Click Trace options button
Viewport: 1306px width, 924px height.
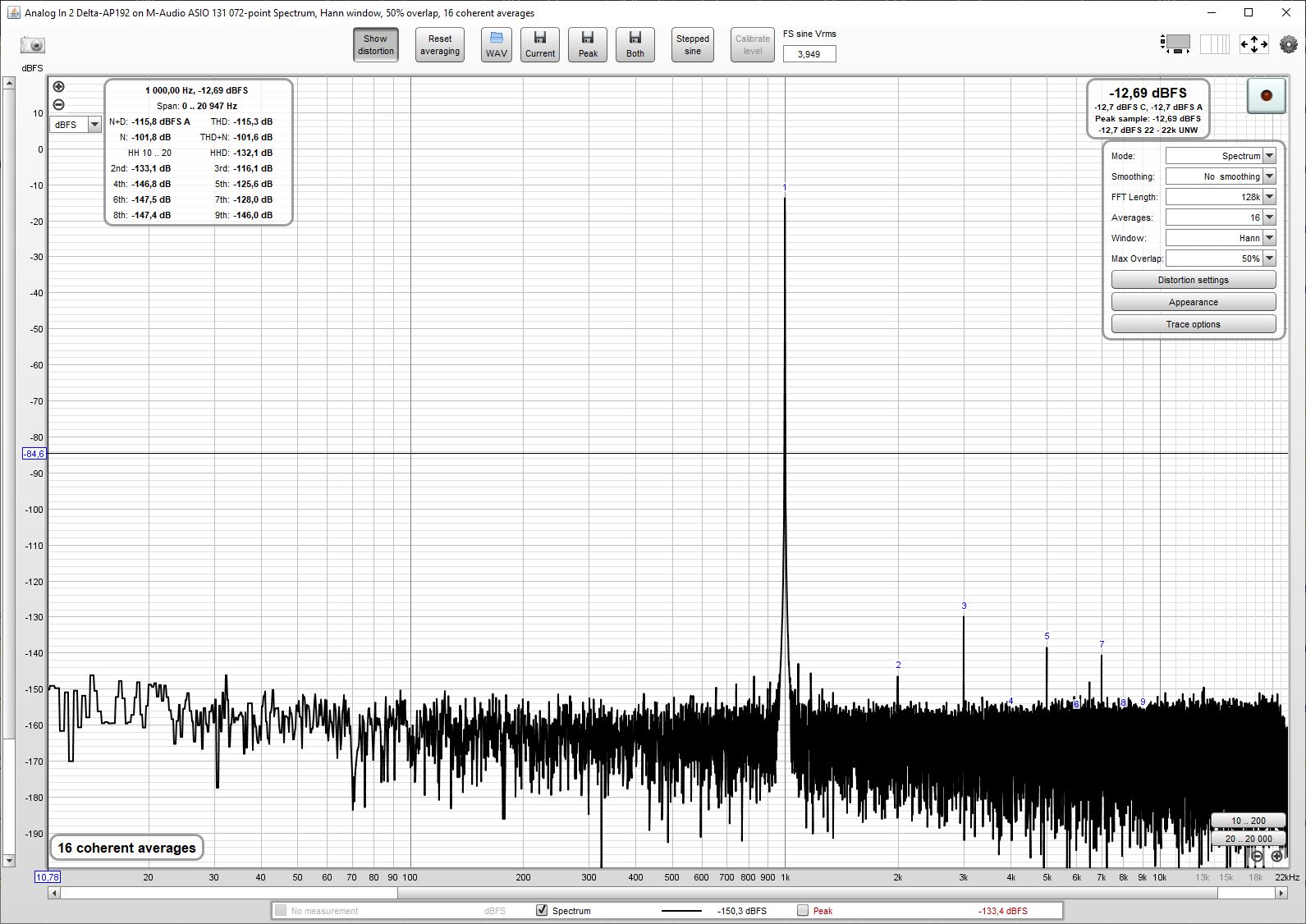click(1193, 324)
